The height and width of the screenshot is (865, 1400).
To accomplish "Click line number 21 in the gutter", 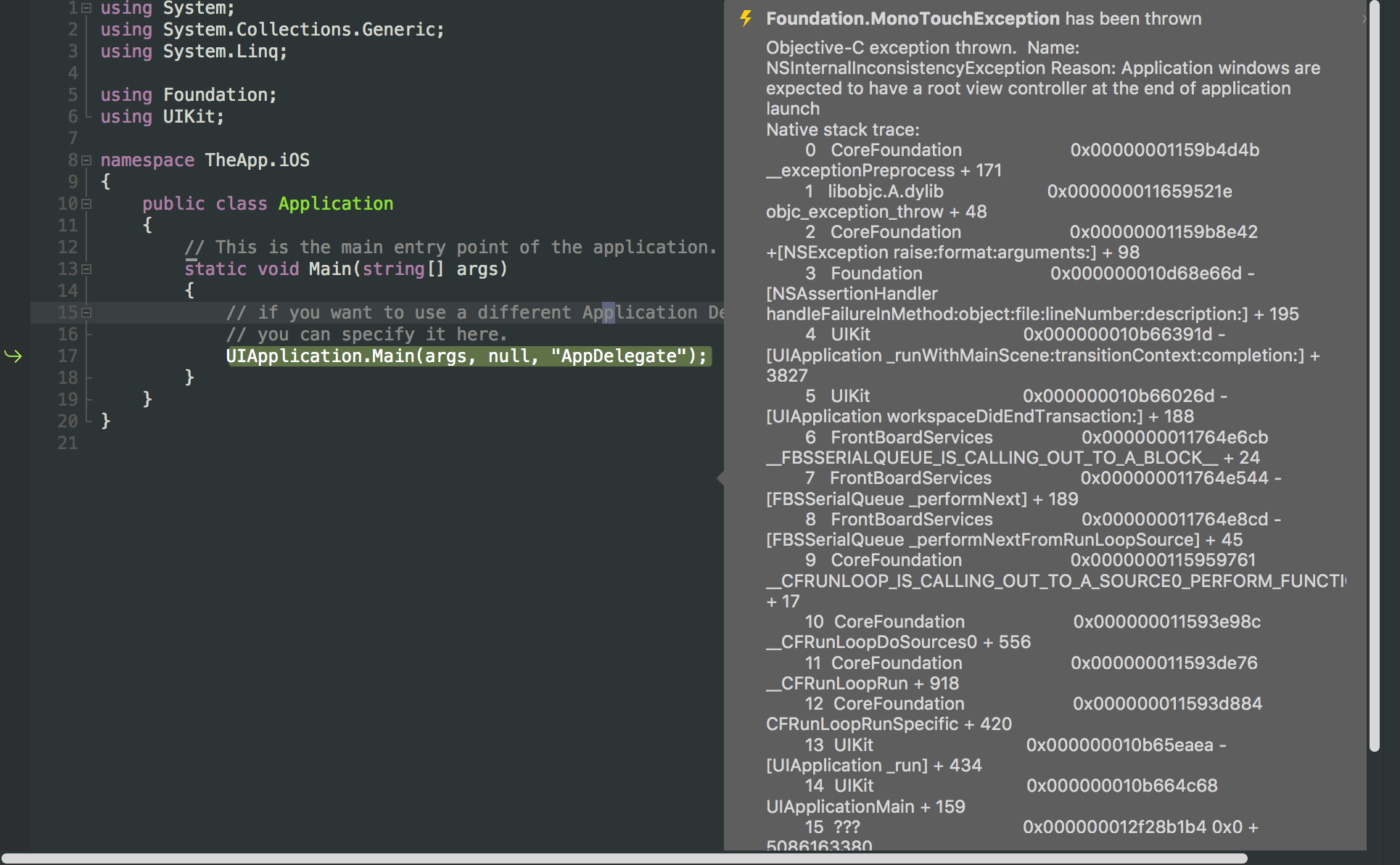I will pos(67,443).
